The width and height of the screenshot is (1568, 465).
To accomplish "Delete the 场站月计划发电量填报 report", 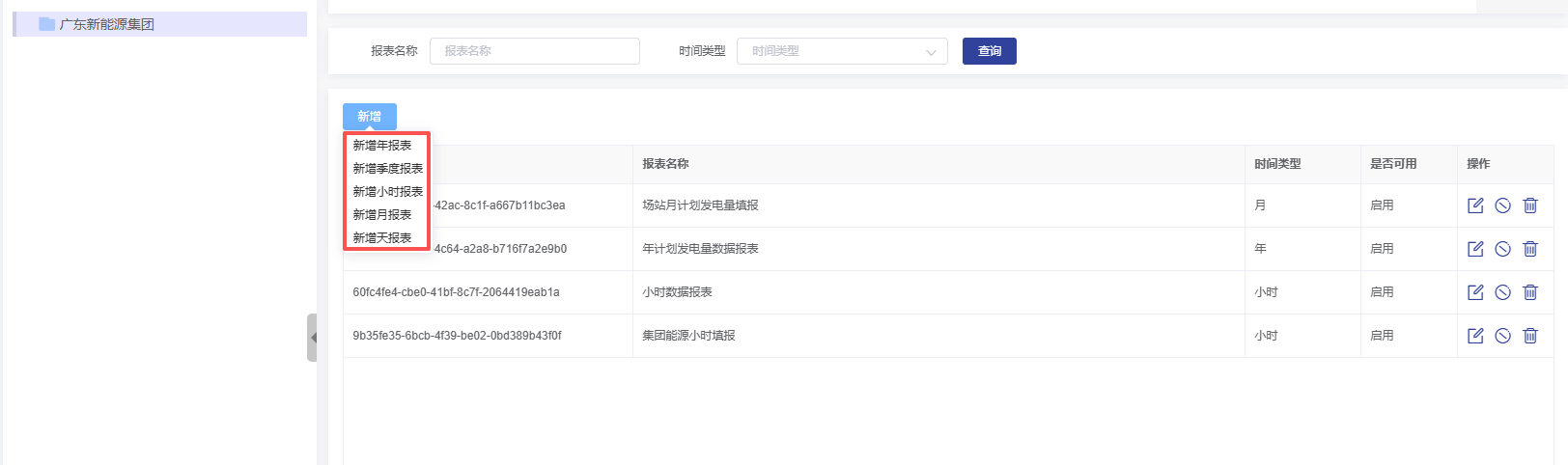I will point(1530,205).
